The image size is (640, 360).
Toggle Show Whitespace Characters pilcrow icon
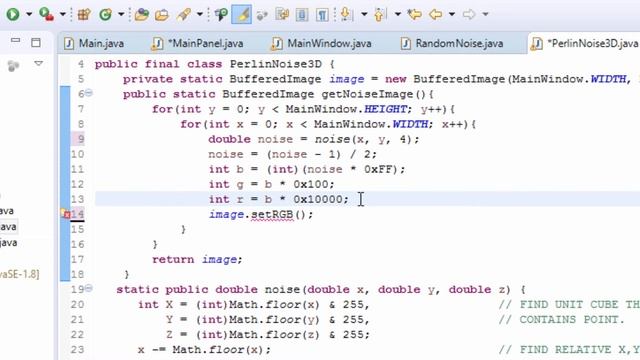tap(322, 15)
